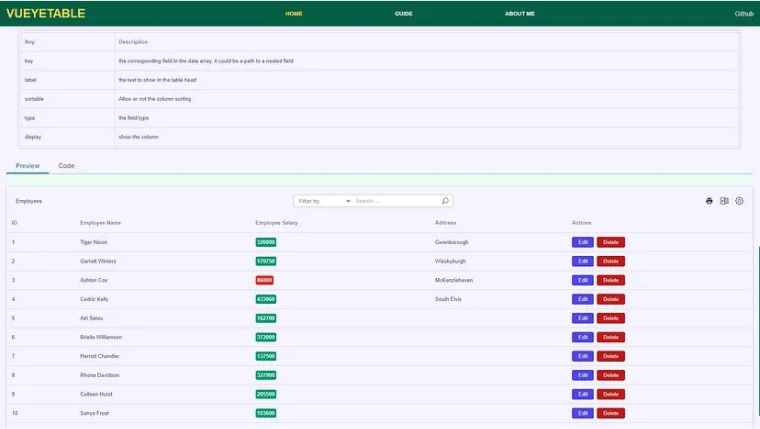This screenshot has height=429, width=760.
Task: Click the page vertical scrollbar
Action: pyautogui.click(x=758, y=330)
